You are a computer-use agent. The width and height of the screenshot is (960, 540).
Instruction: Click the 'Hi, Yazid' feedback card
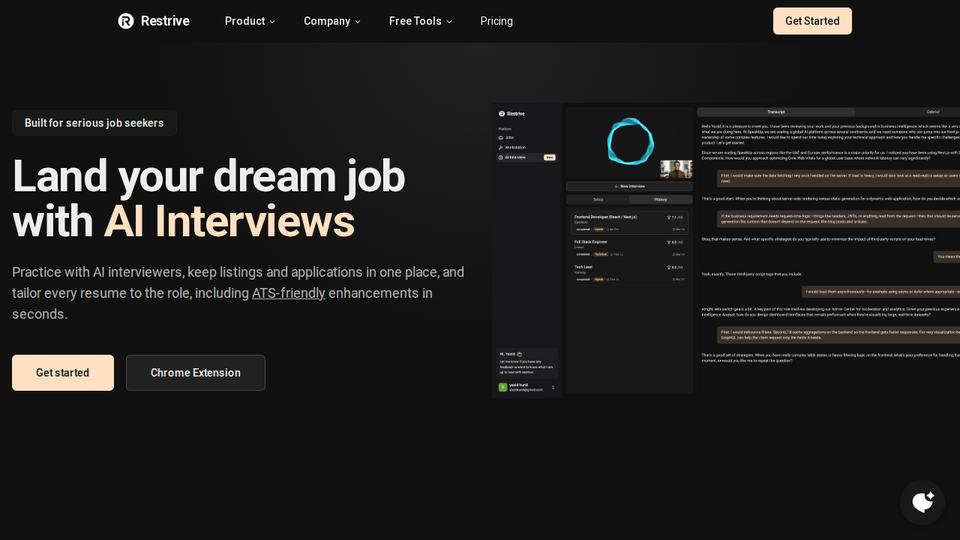pyautogui.click(x=527, y=363)
